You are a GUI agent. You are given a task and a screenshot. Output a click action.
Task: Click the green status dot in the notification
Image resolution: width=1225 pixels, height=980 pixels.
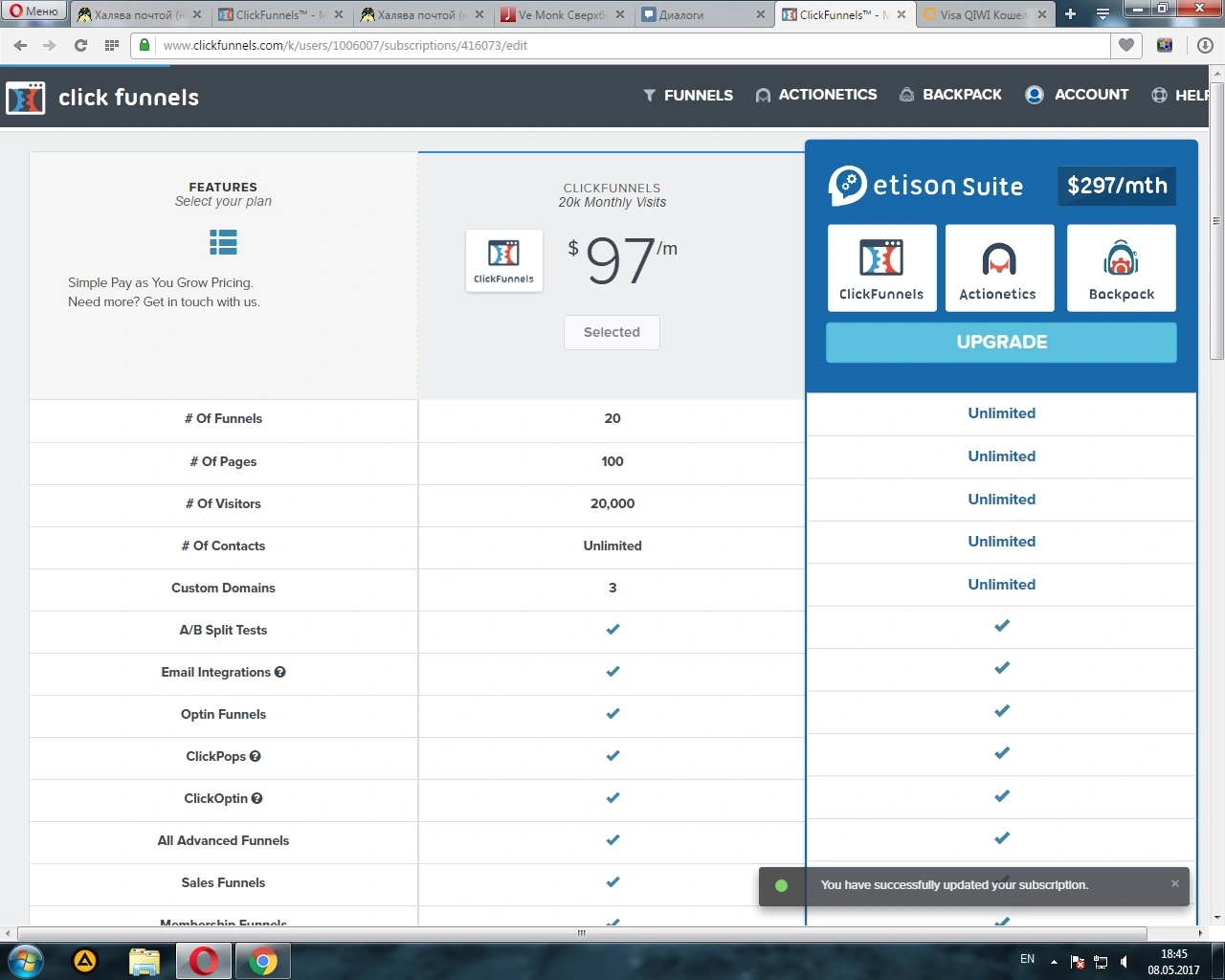[781, 885]
